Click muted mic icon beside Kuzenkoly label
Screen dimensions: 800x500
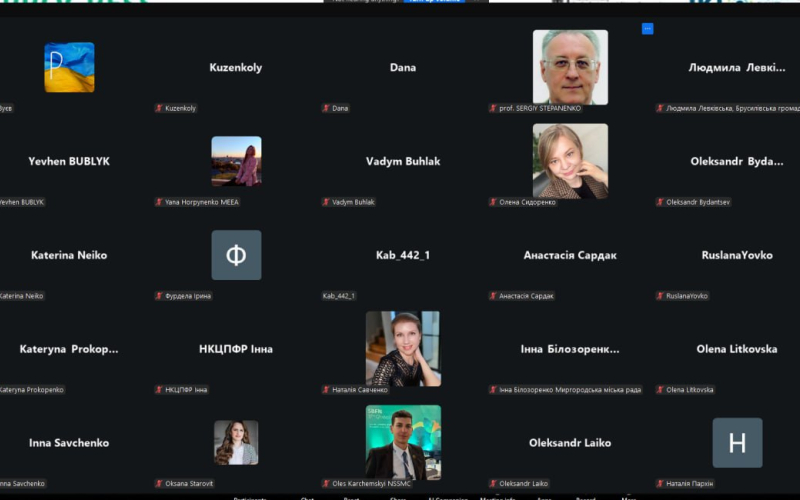pyautogui.click(x=159, y=108)
